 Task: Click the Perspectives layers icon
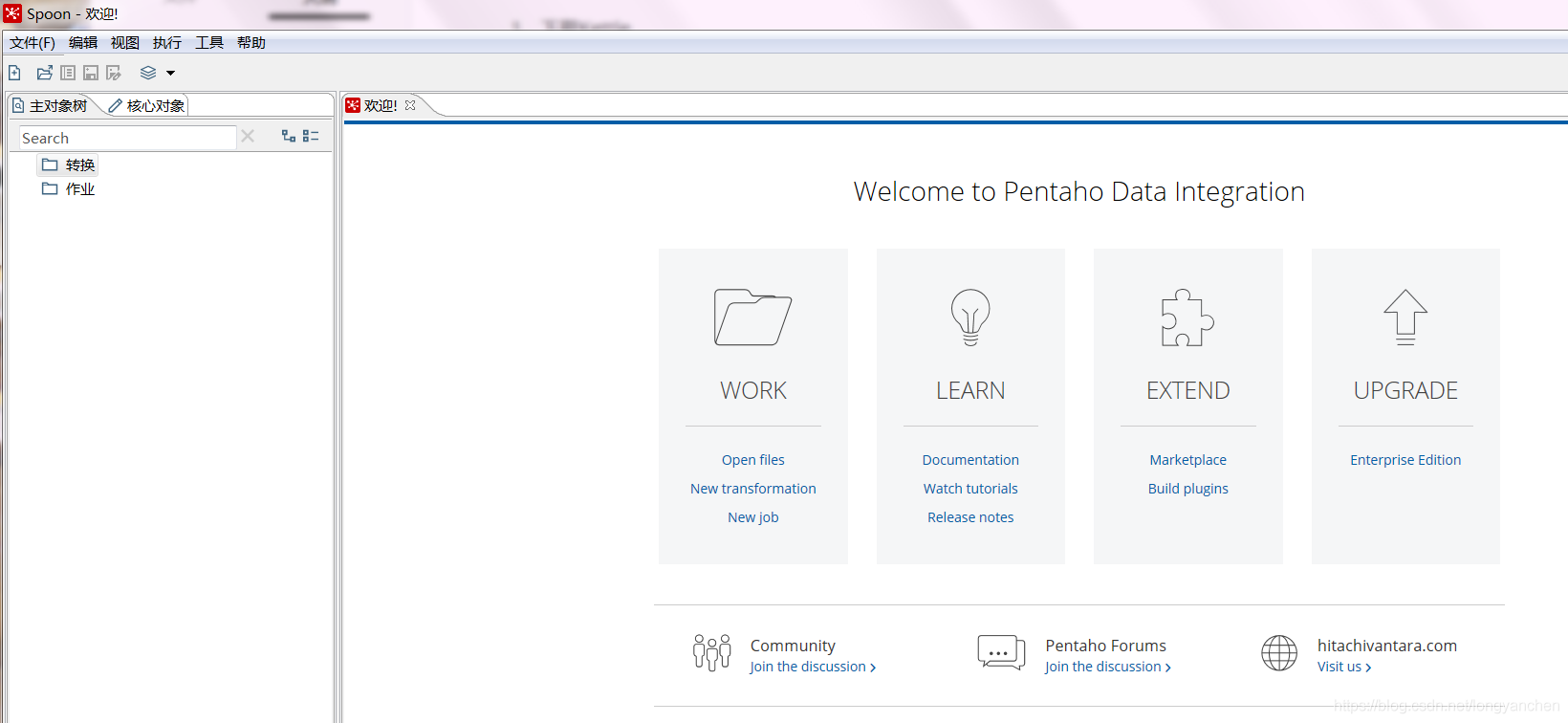[148, 73]
